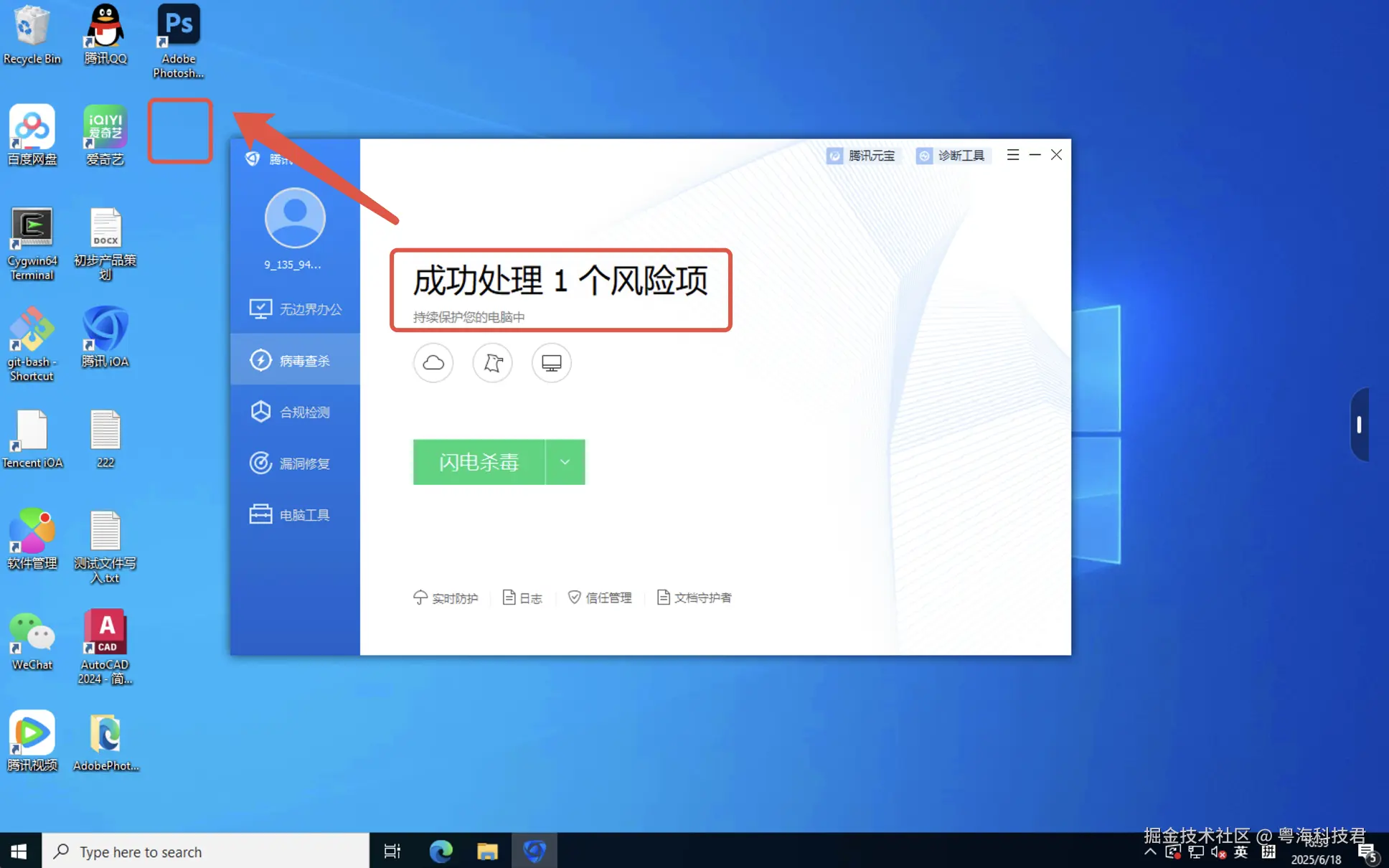Click the user avatar in sidebar
Image resolution: width=1389 pixels, height=868 pixels.
click(x=295, y=218)
